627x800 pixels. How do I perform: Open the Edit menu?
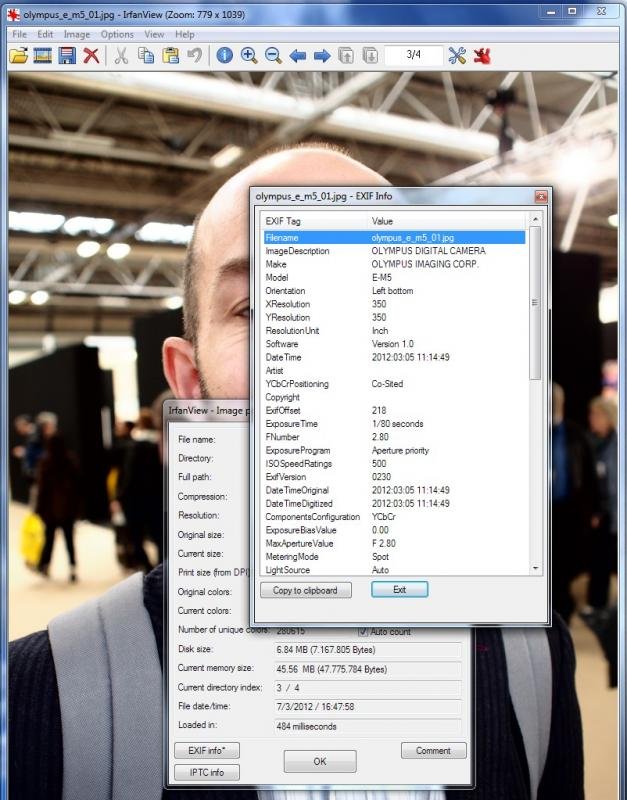(45, 34)
